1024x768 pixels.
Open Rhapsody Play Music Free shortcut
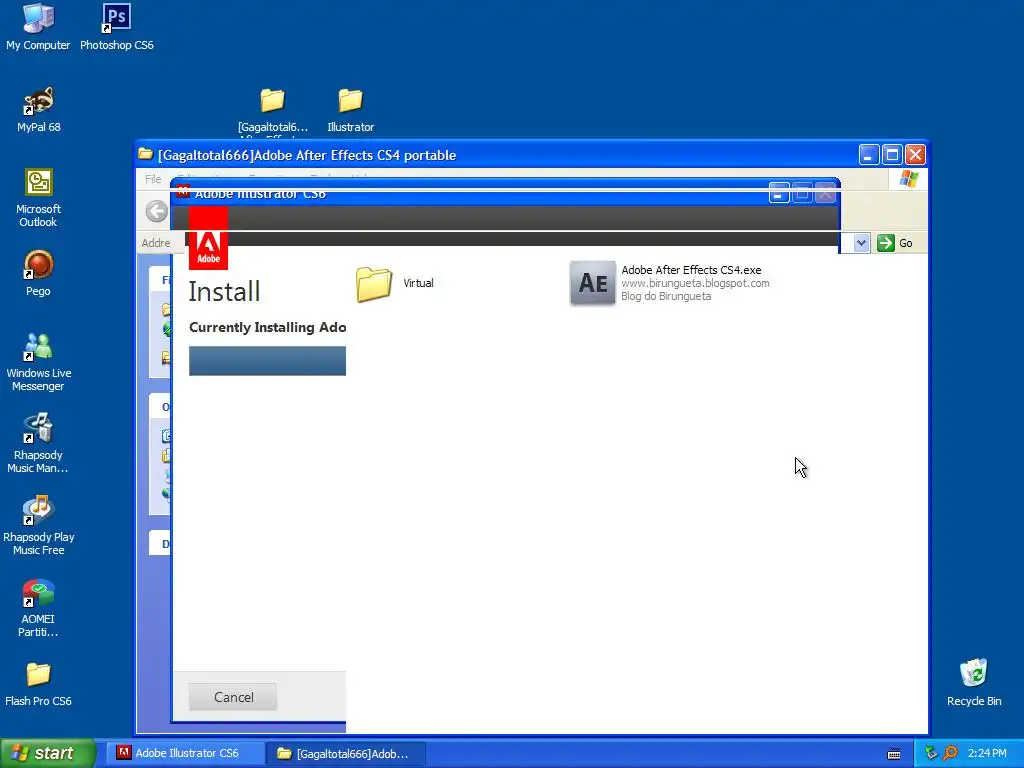point(39,525)
